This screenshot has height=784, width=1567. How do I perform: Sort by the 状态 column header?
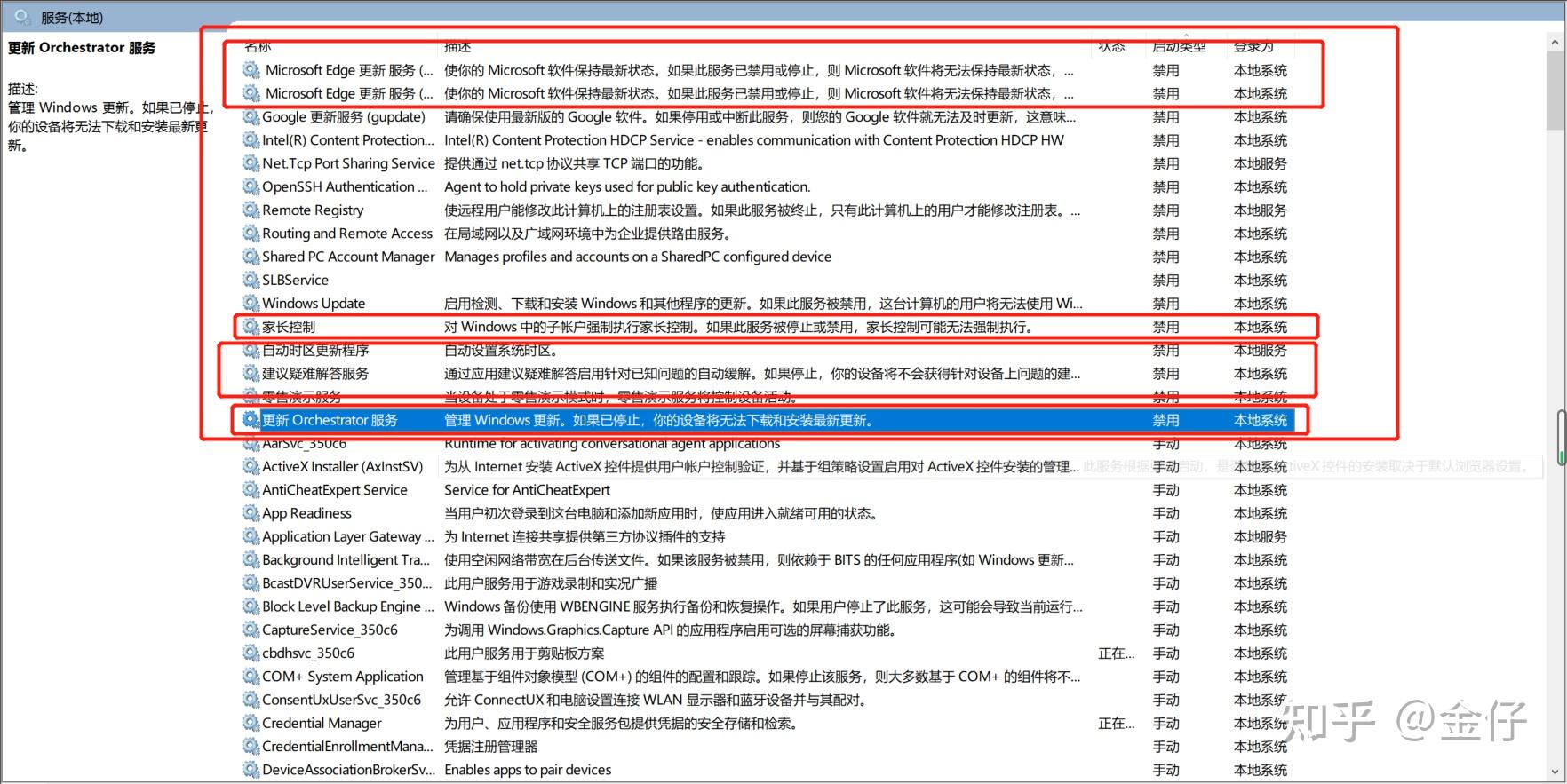[x=1111, y=46]
